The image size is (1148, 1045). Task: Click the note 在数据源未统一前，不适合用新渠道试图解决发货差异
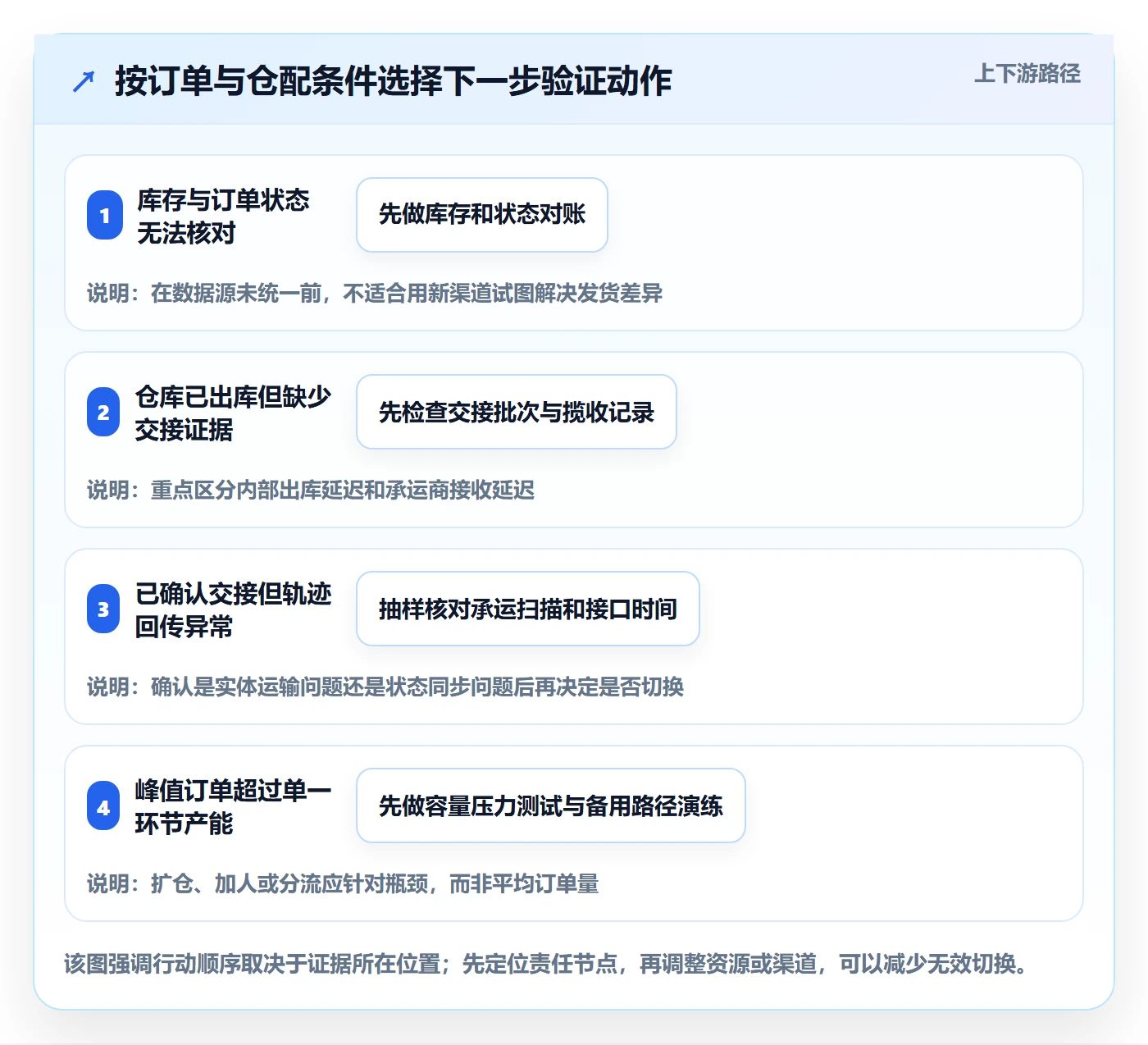point(375,293)
